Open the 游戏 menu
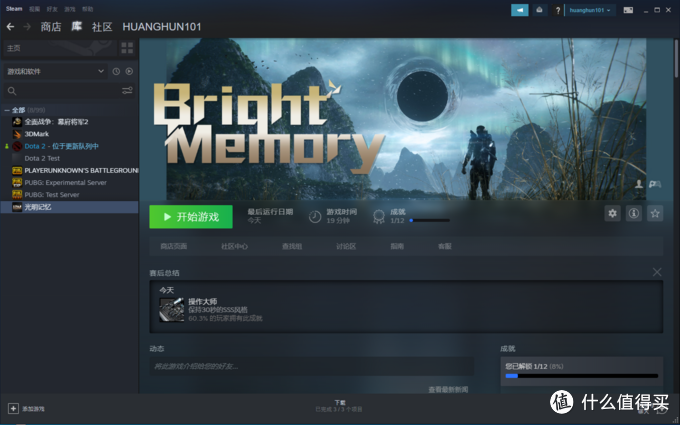 click(69, 9)
